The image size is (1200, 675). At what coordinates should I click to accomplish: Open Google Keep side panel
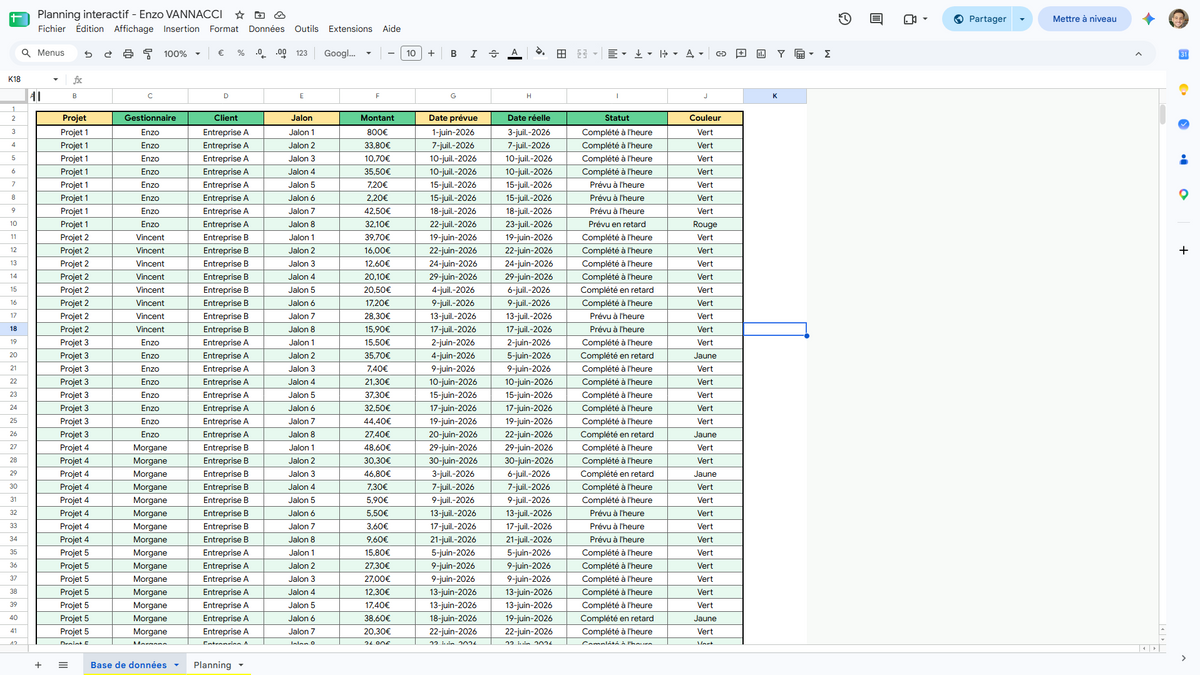point(1183,89)
